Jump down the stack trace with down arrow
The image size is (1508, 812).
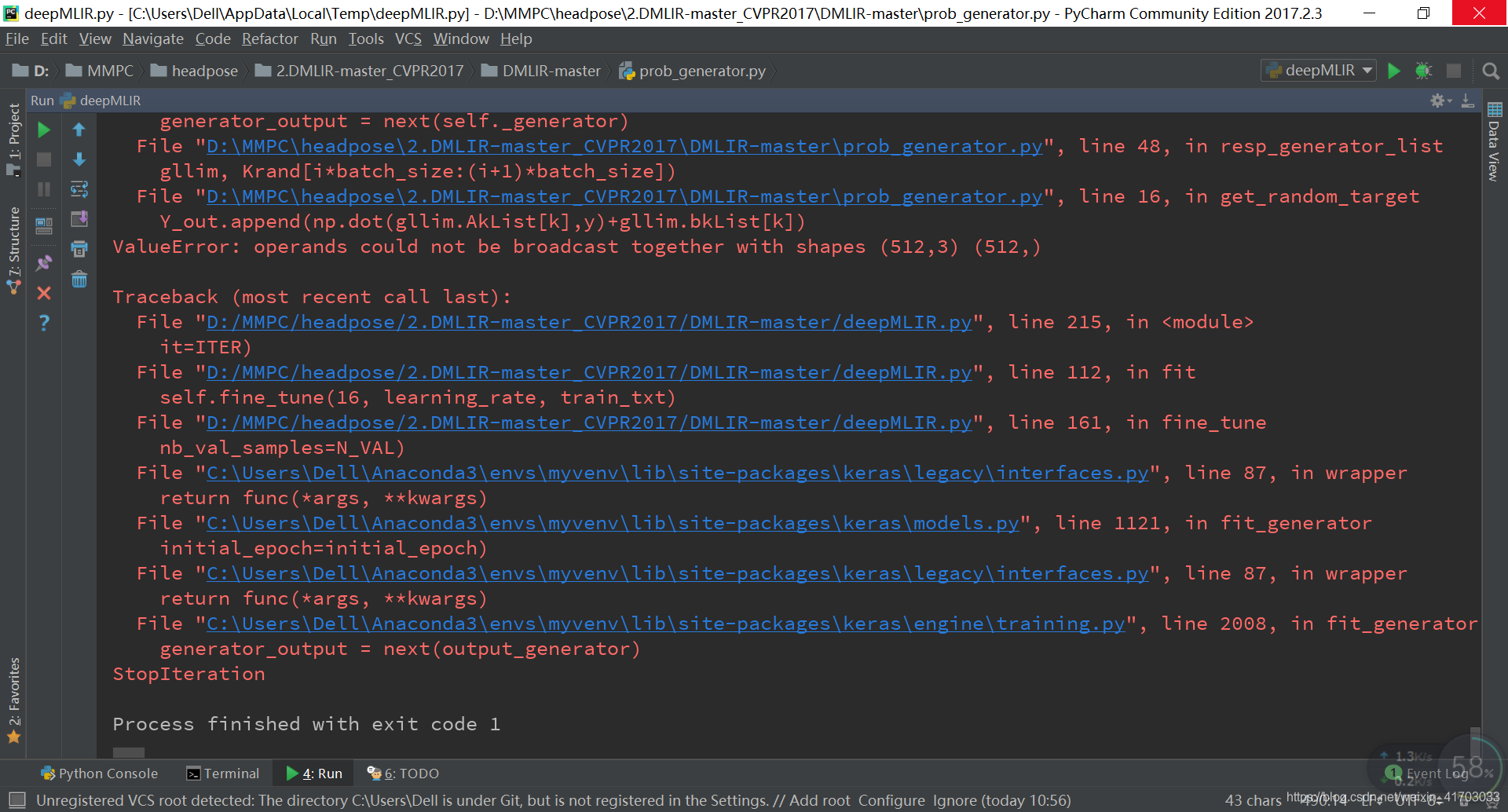(x=79, y=159)
